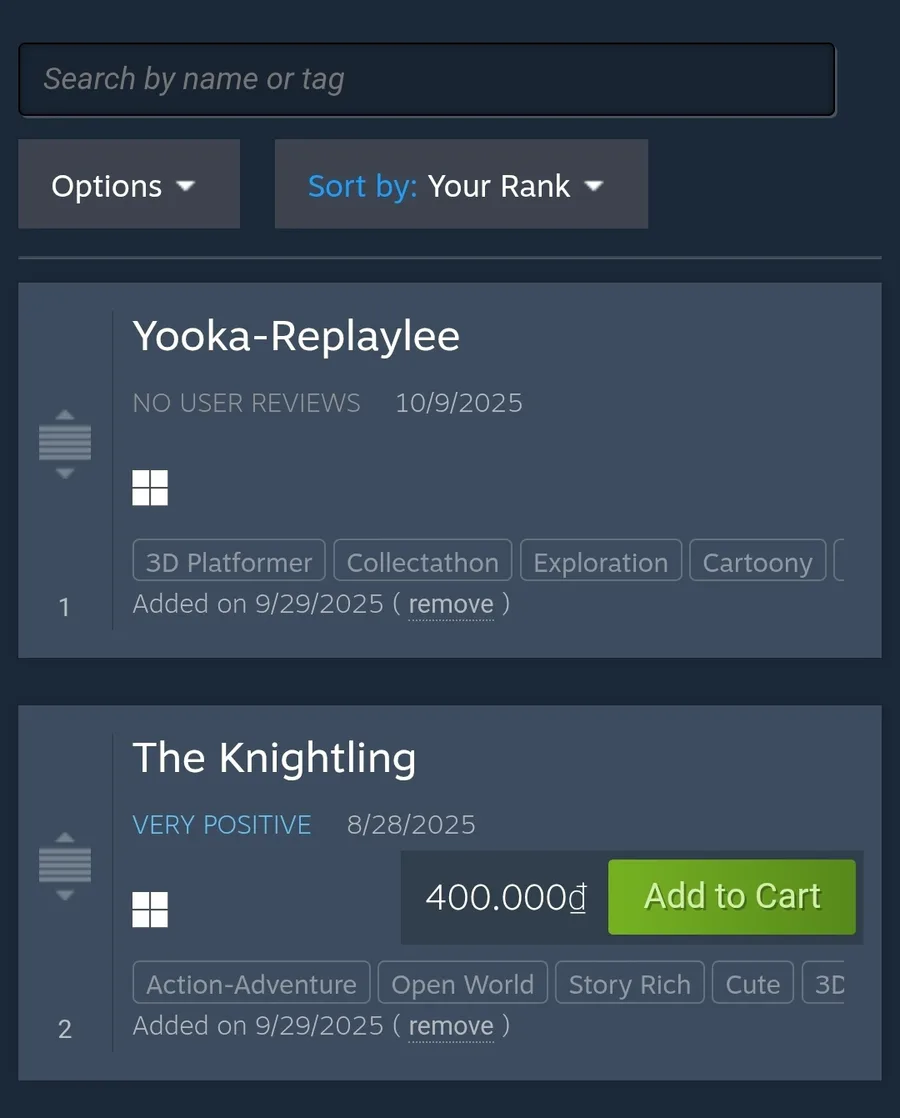The width and height of the screenshot is (900, 1118).
Task: Open the Options dropdown
Action: 128,185
